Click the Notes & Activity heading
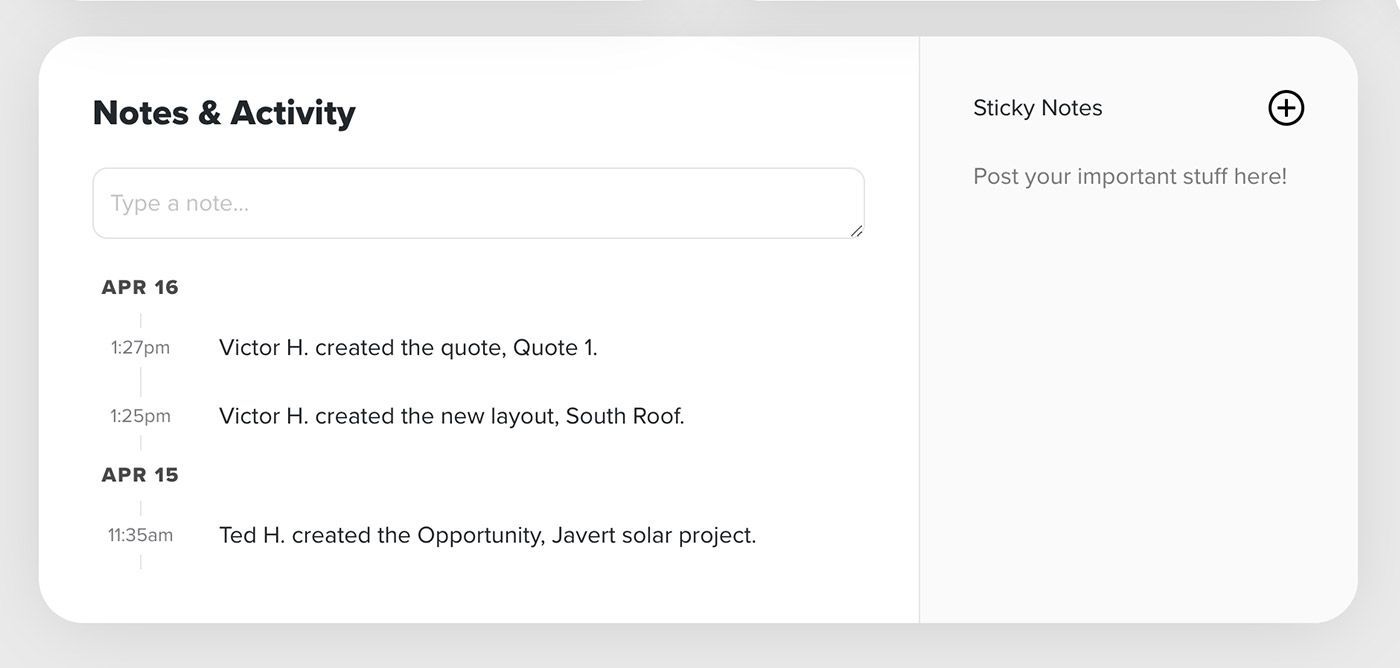The height and width of the screenshot is (668, 1400). [x=224, y=112]
